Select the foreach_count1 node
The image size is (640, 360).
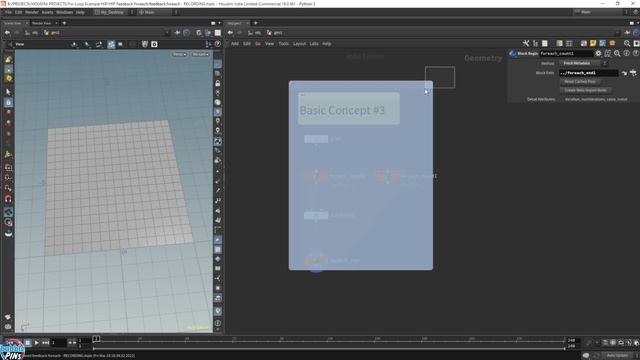387,176
